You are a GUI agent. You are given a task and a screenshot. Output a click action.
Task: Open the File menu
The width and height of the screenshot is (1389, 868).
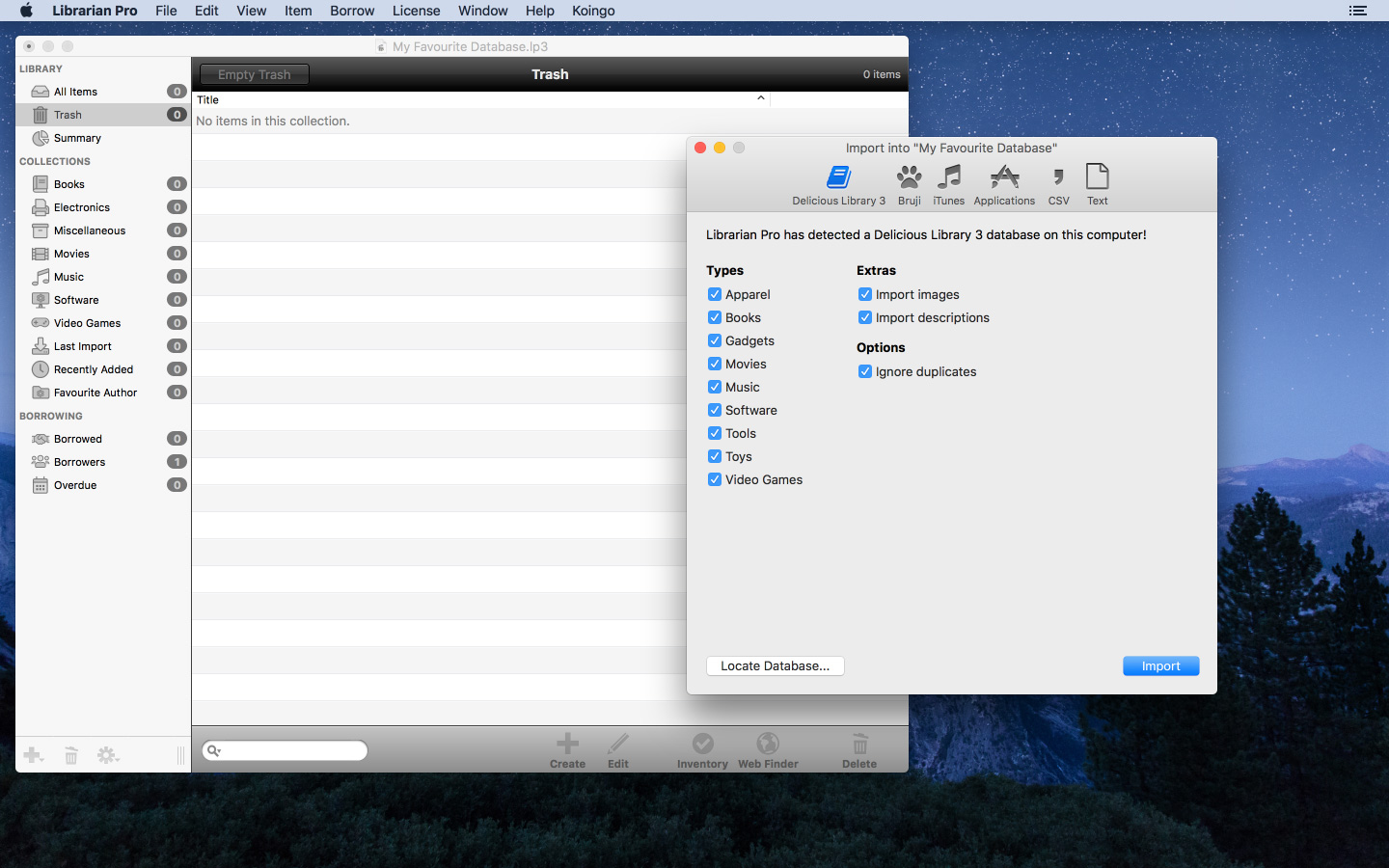[x=166, y=11]
